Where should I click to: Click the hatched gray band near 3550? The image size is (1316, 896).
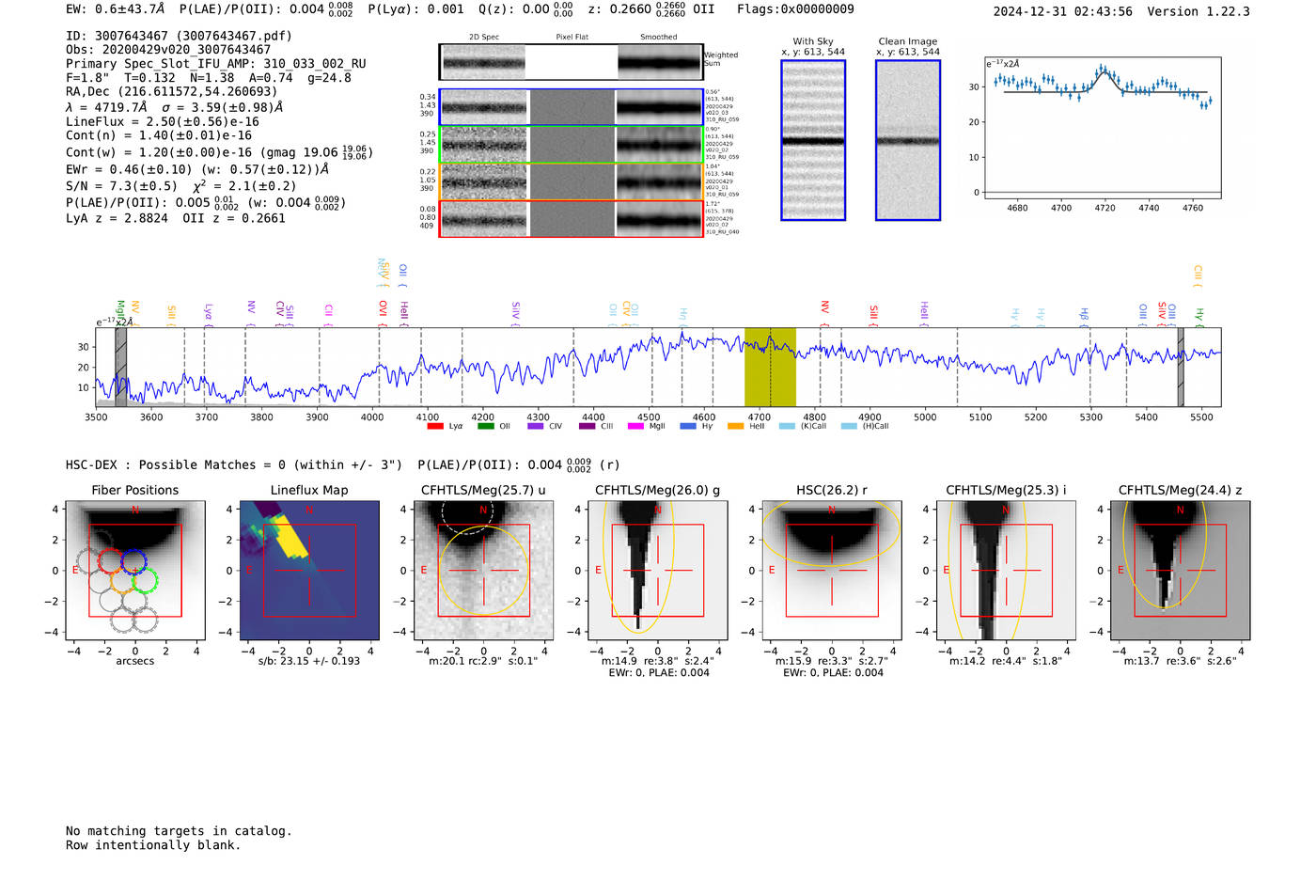tap(120, 367)
